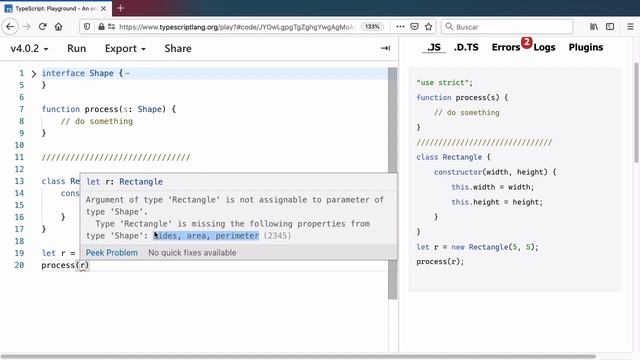Click line number 13 in the gutter
Viewport: 640px width, 360px height.
pyautogui.click(x=19, y=181)
